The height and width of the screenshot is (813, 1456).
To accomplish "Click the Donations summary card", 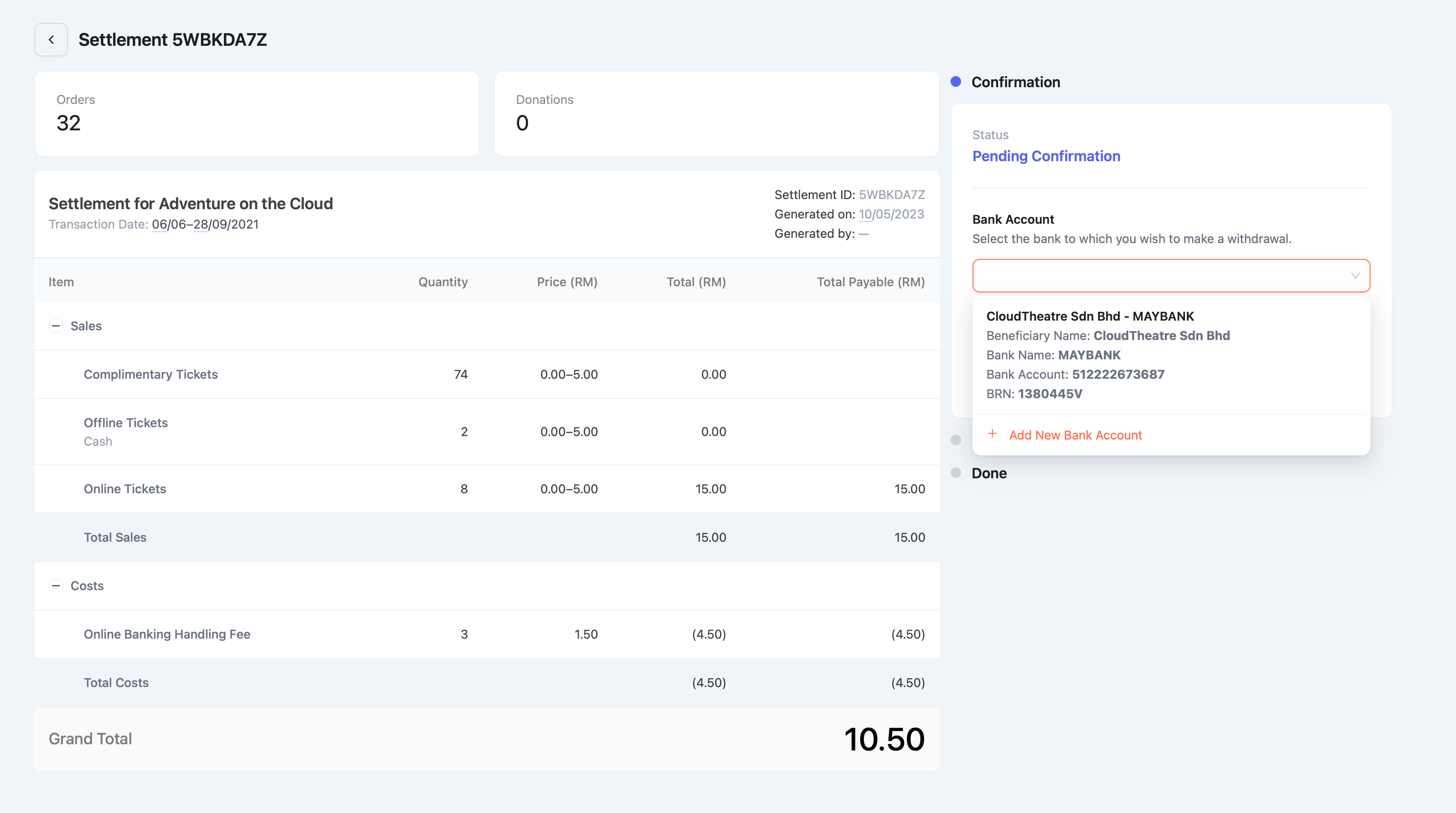I will click(x=716, y=114).
